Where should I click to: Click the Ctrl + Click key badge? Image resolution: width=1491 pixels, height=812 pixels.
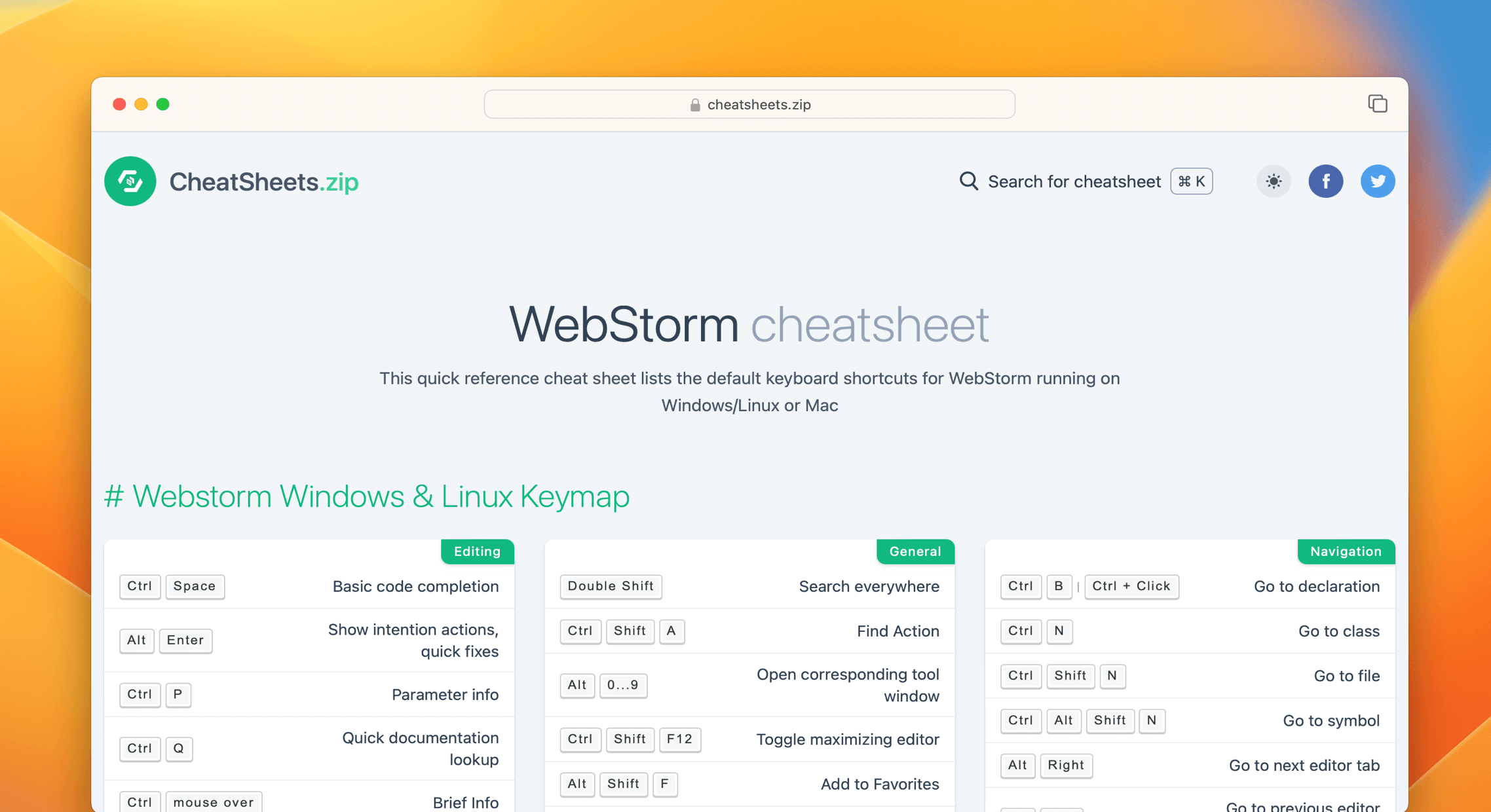point(1131,587)
